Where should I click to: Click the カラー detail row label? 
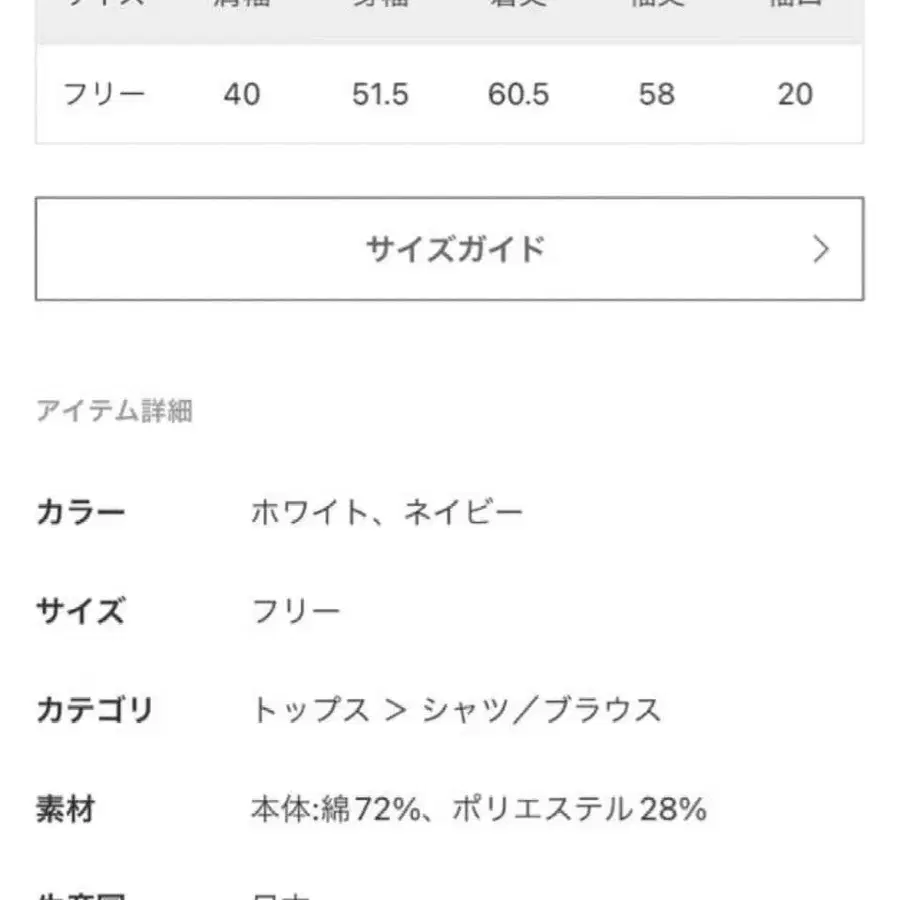(82, 511)
